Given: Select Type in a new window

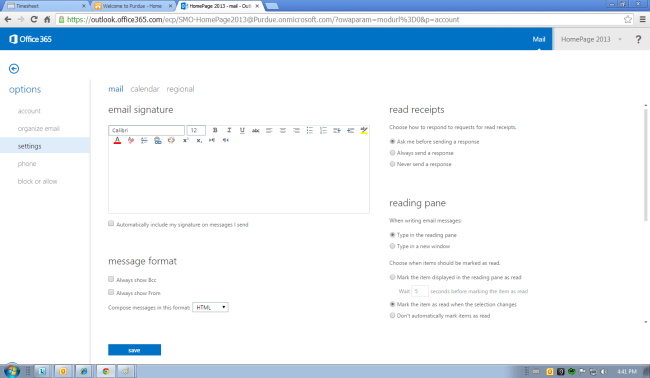Looking at the screenshot, I should coord(392,246).
